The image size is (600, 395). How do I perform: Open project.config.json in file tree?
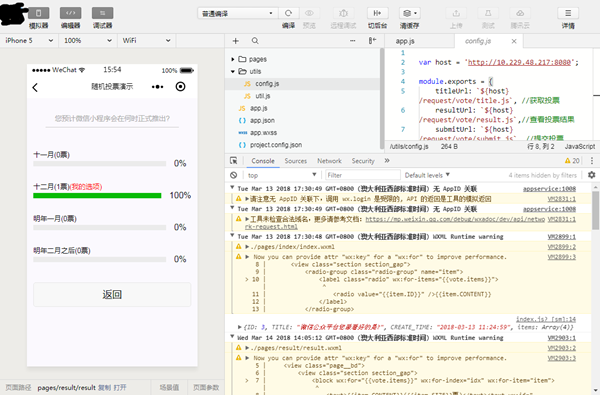(x=276, y=145)
